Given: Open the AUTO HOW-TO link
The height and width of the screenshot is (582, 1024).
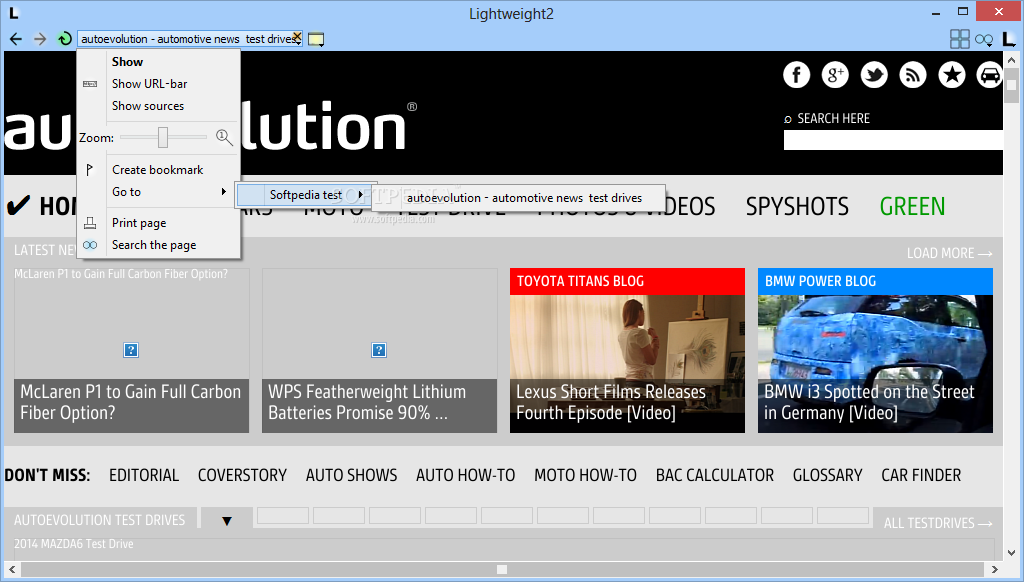Looking at the screenshot, I should pos(466,475).
